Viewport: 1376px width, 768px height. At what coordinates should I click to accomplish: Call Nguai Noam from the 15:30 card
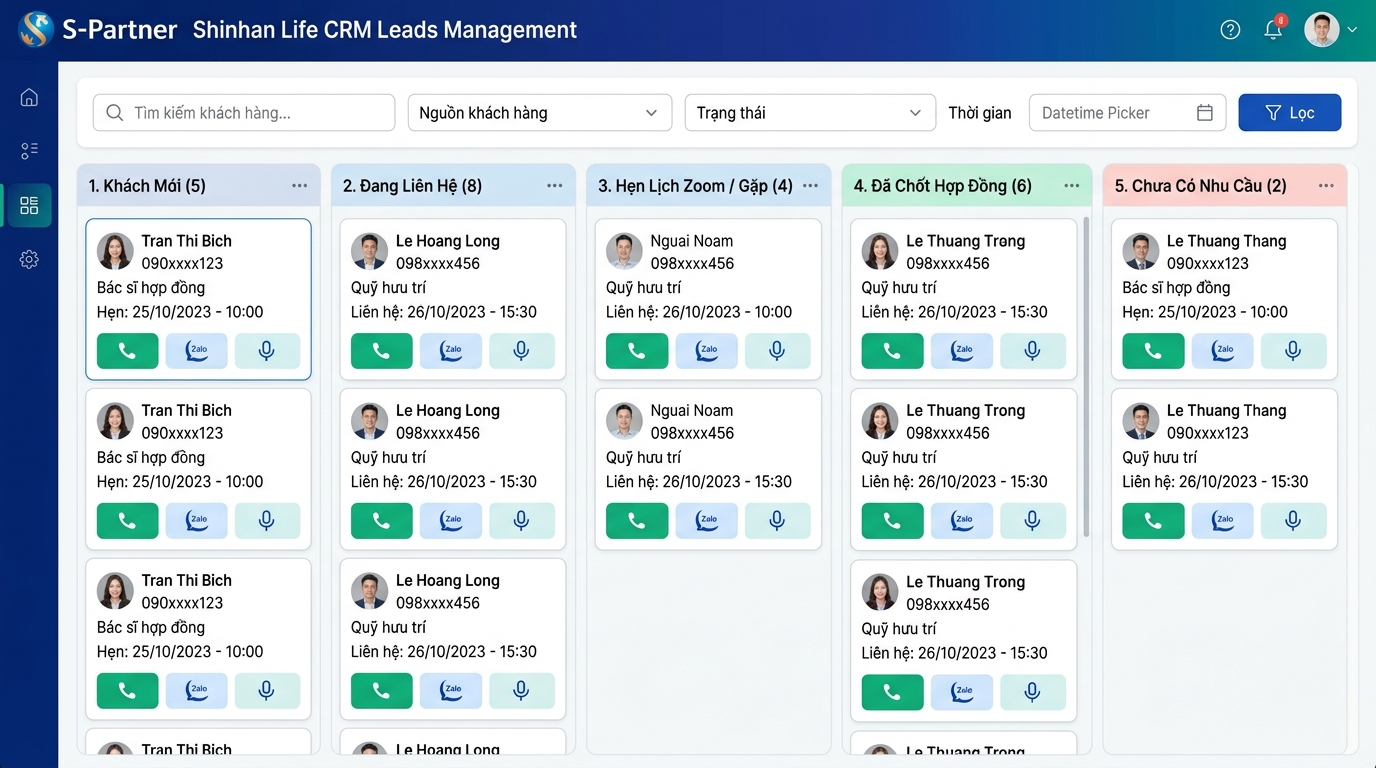636,521
